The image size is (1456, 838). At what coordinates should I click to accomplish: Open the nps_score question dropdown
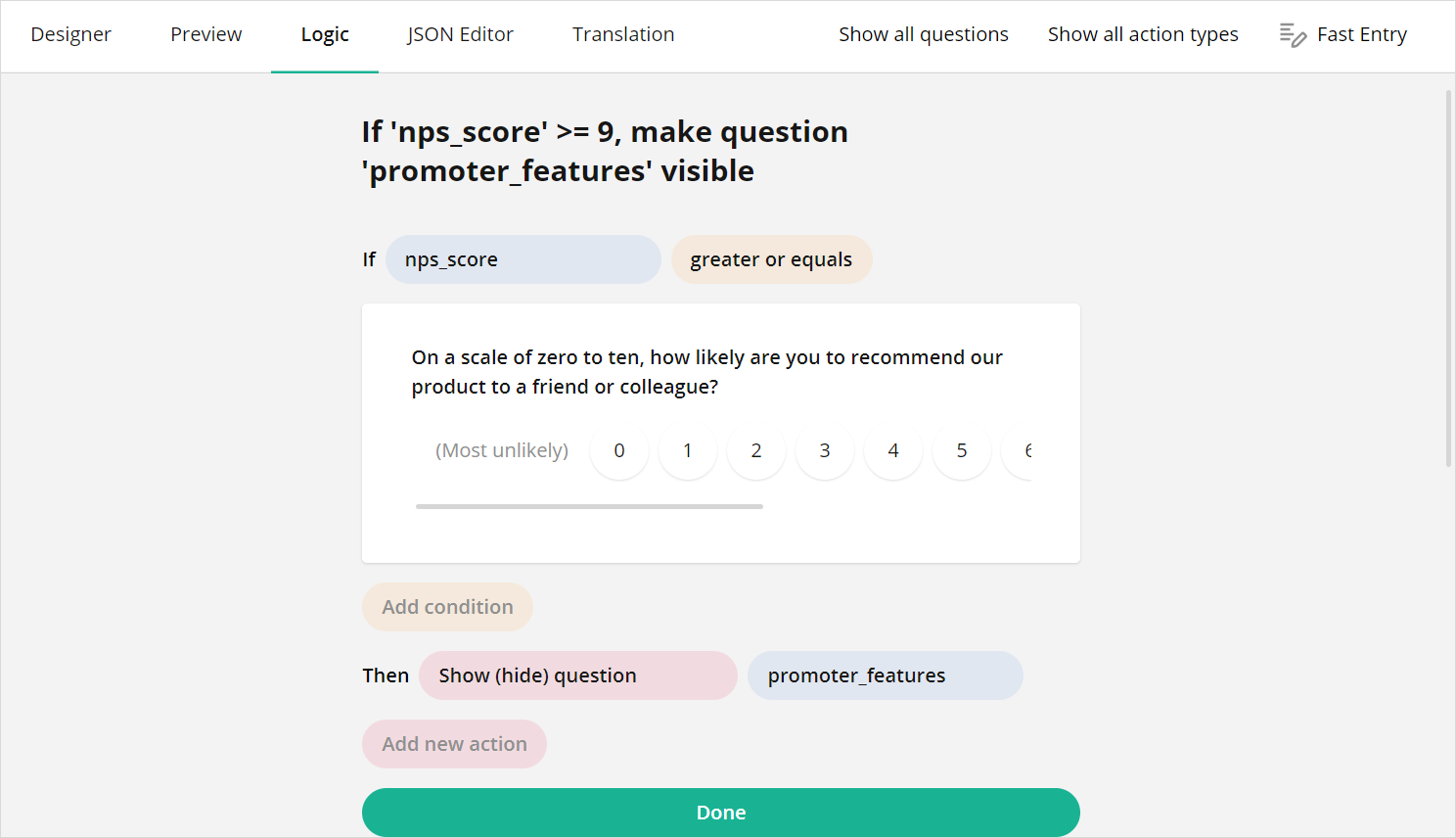[523, 258]
